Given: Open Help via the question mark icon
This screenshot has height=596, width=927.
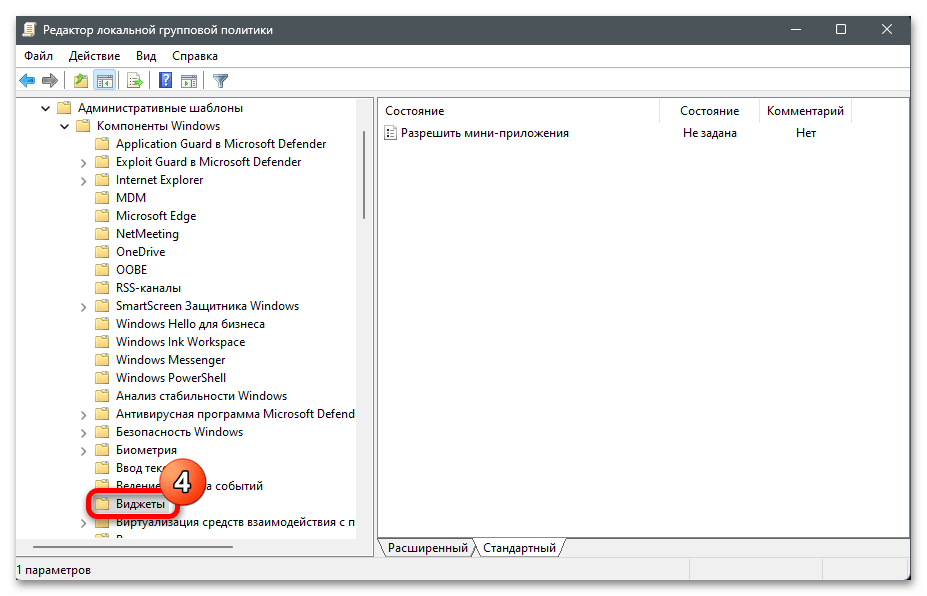Looking at the screenshot, I should (166, 81).
